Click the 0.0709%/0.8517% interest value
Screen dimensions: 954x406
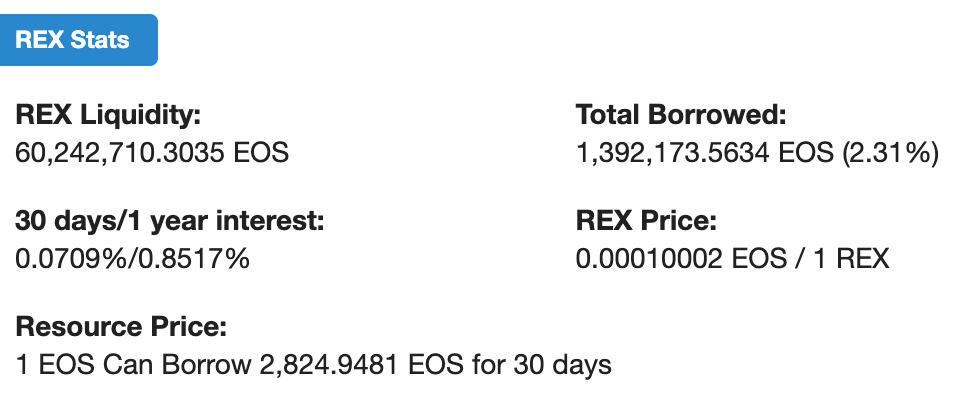[x=133, y=259]
